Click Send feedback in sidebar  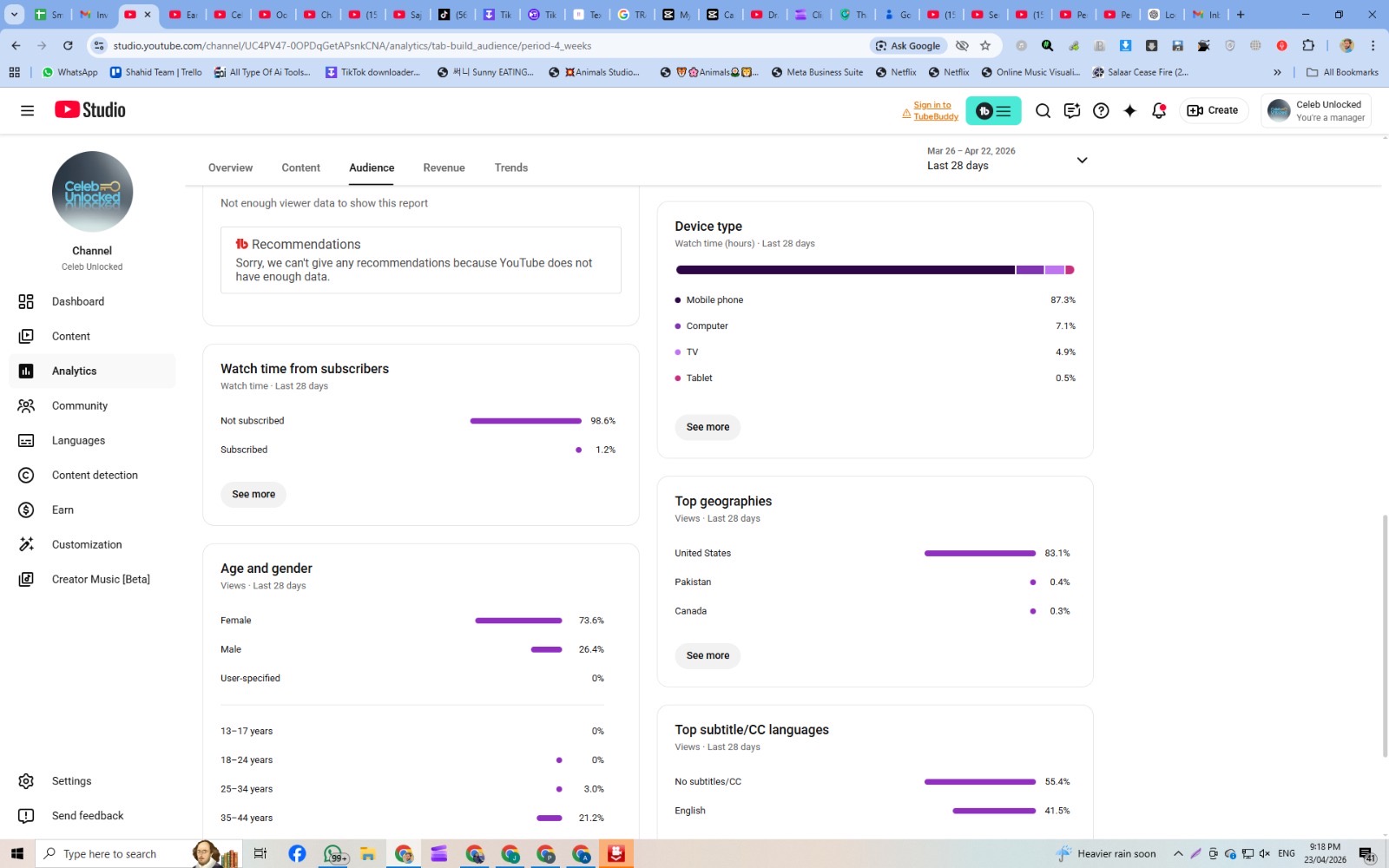(x=92, y=816)
